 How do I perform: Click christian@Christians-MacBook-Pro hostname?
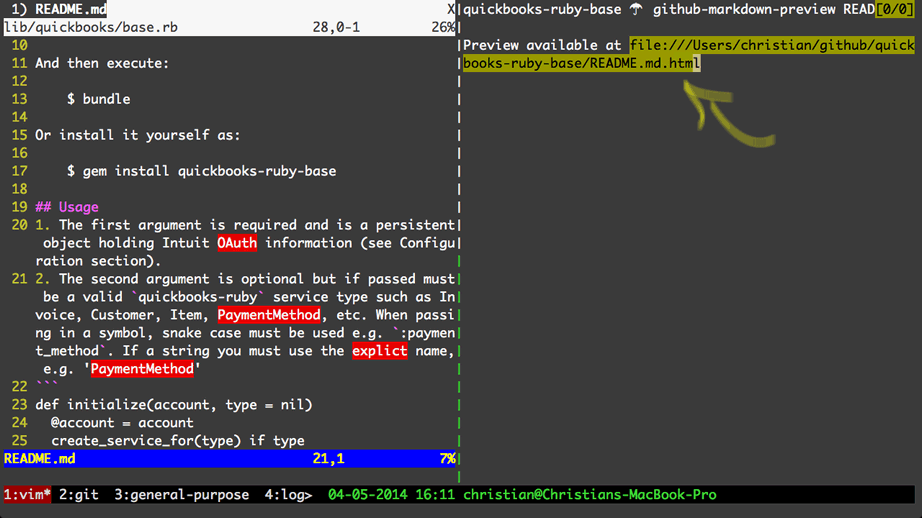(x=590, y=494)
